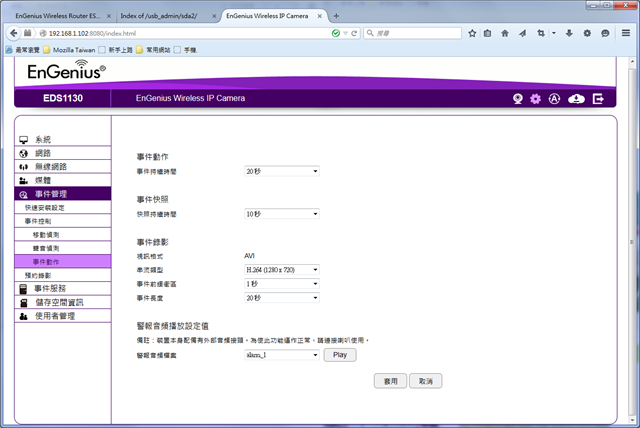Go back with browser back arrow
The height and width of the screenshot is (428, 640).
13,33
